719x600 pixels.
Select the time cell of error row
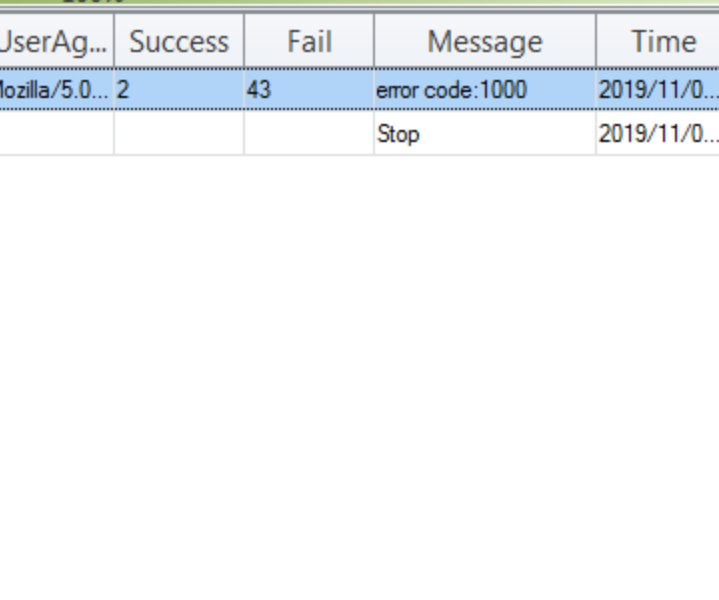[x=658, y=90]
